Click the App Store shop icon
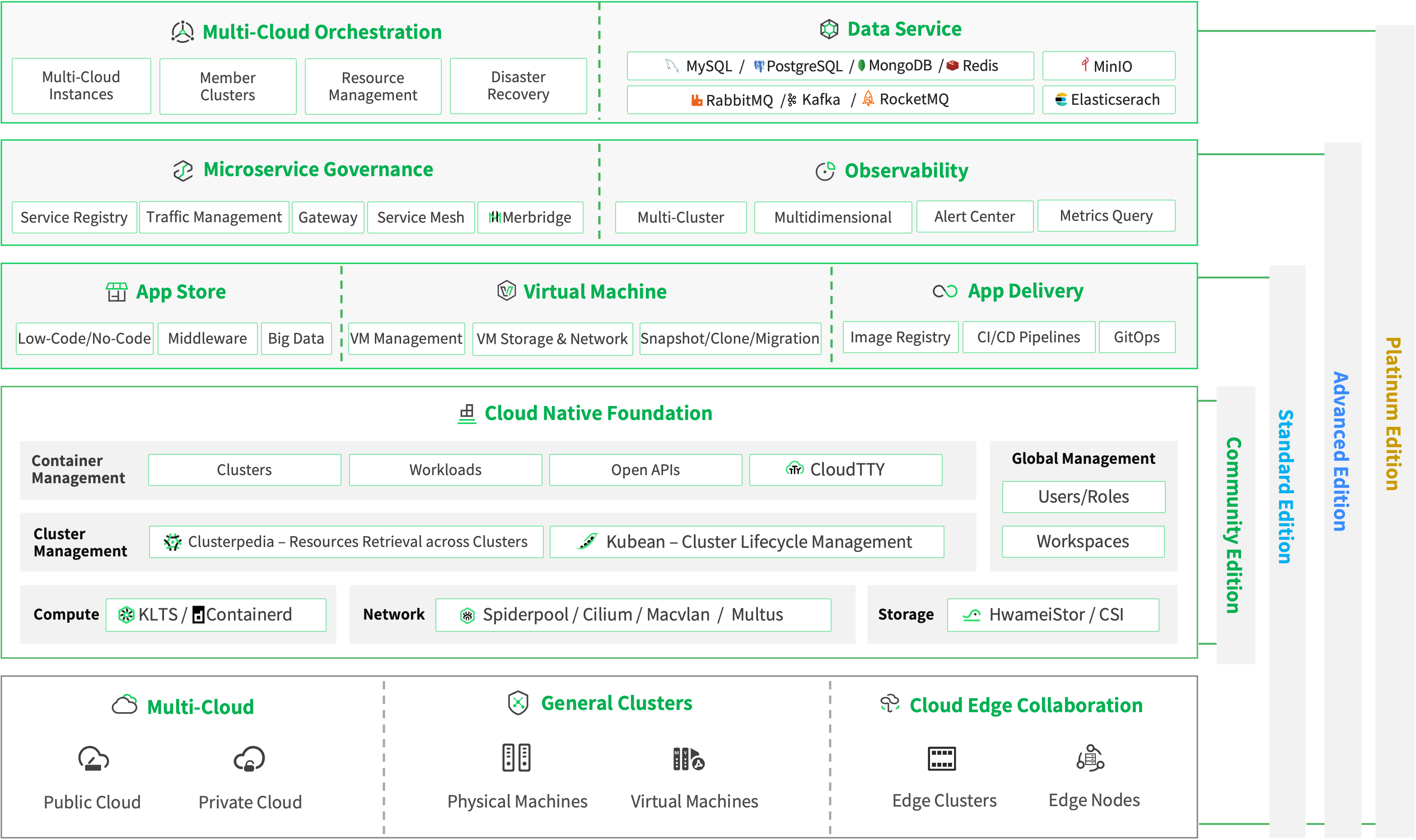This screenshot has height=840, width=1416. pyautogui.click(x=117, y=292)
